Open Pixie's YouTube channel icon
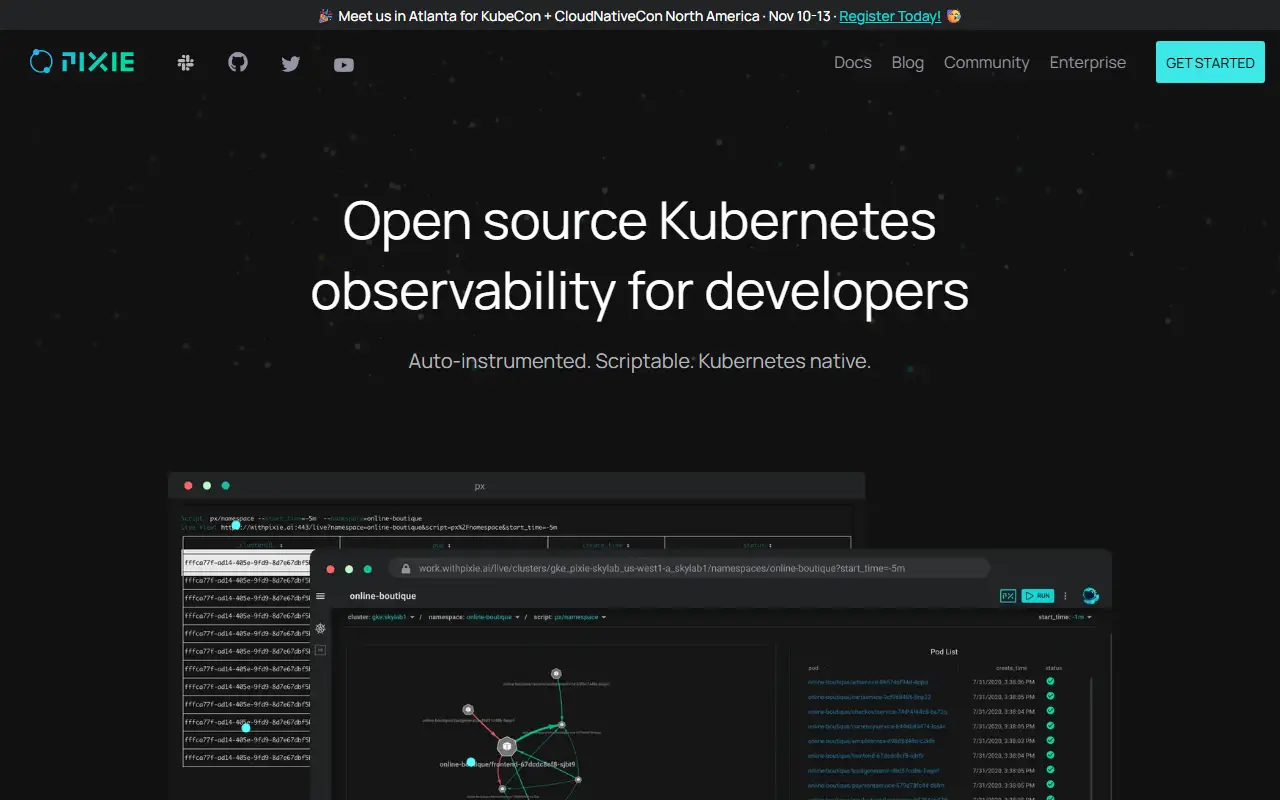This screenshot has height=800, width=1280. [x=344, y=65]
